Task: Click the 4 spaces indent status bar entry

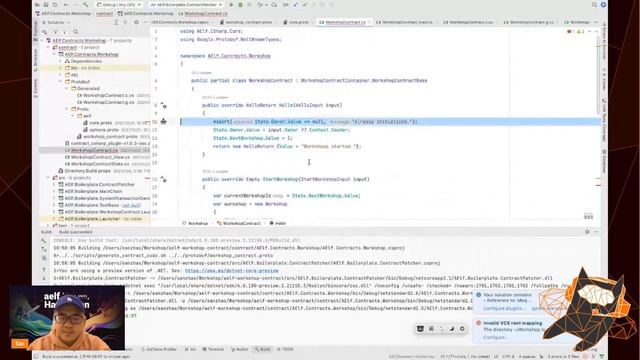Action: pos(527,356)
